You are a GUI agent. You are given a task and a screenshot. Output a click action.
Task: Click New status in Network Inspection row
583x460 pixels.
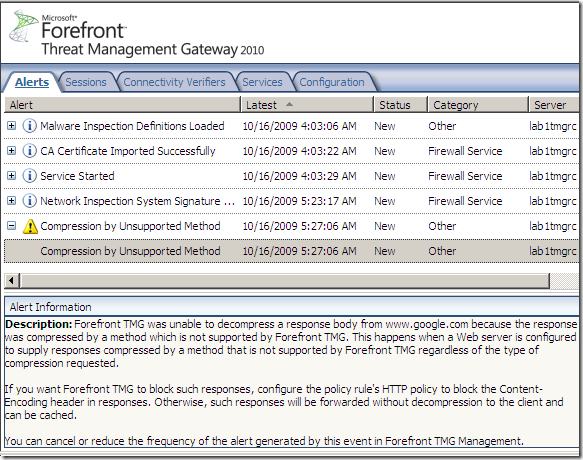pos(384,201)
